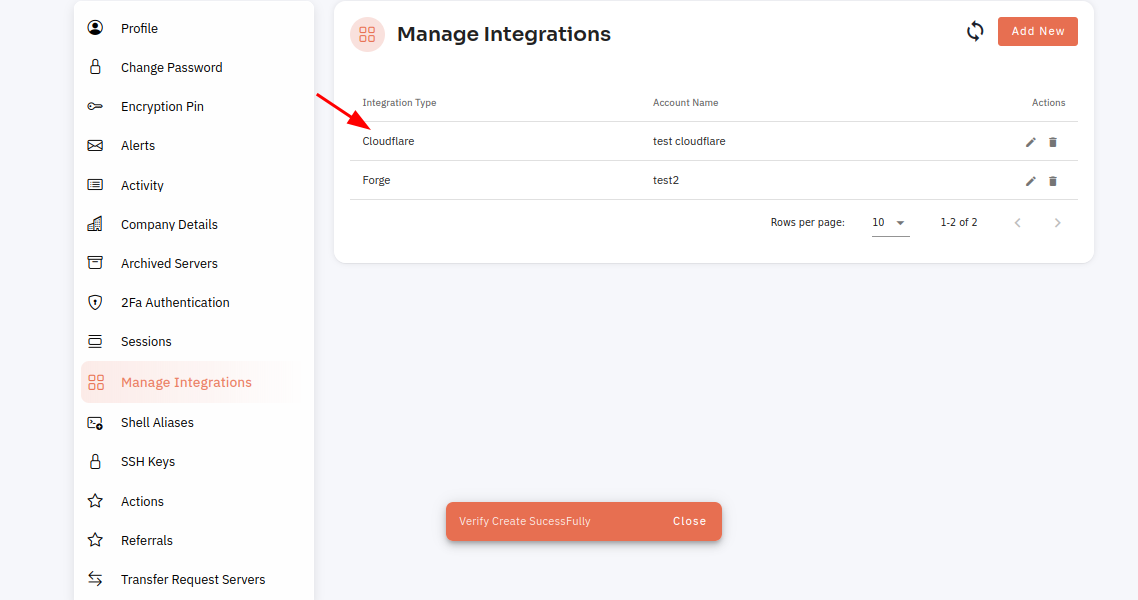
Task: Click the Sessions stack icon
Action: [95, 341]
